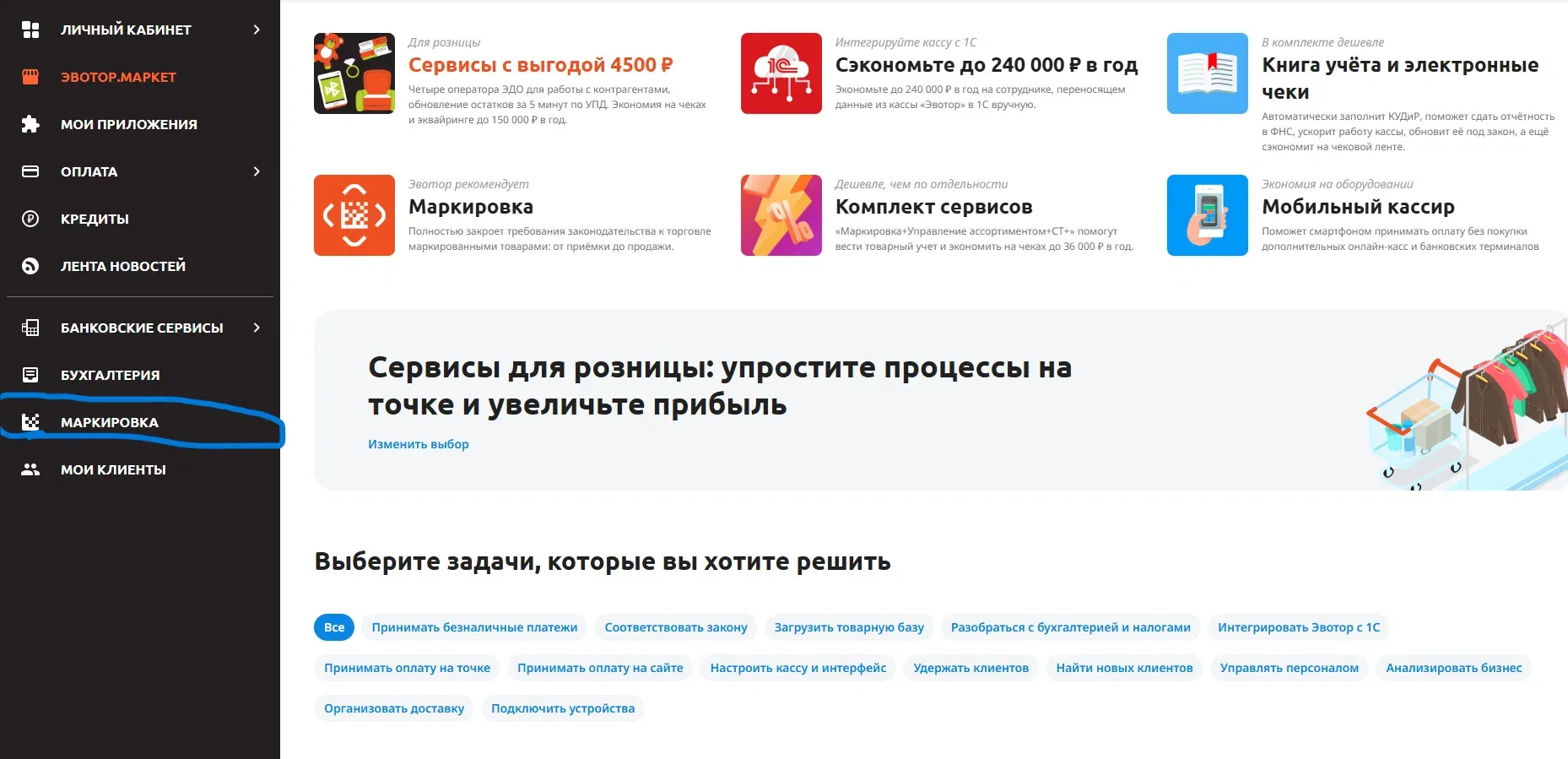
Task: Open the Маркировка card heading
Action: [471, 207]
